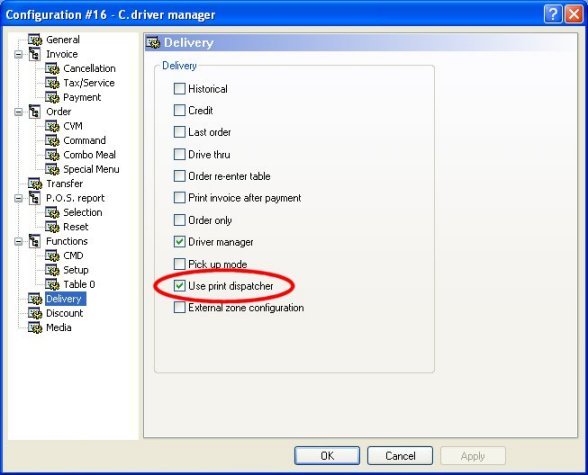The height and width of the screenshot is (475, 588).
Task: Toggle the Use print dispatcher checkbox
Action: tap(180, 286)
